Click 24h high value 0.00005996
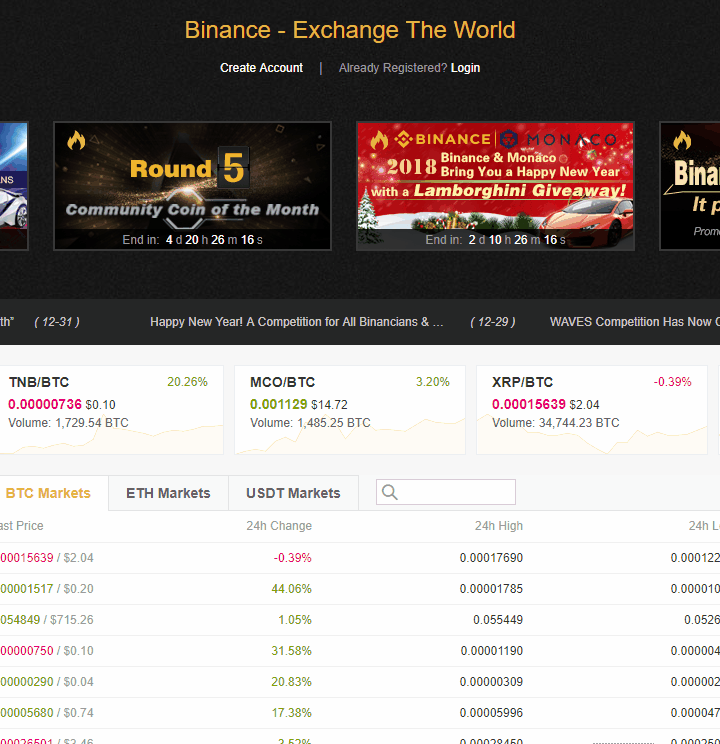This screenshot has height=744, width=720. (491, 713)
